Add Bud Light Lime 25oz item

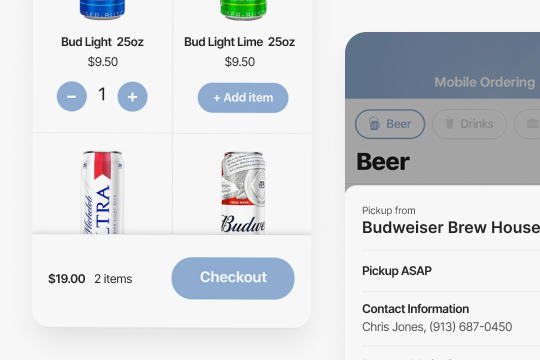(x=243, y=98)
